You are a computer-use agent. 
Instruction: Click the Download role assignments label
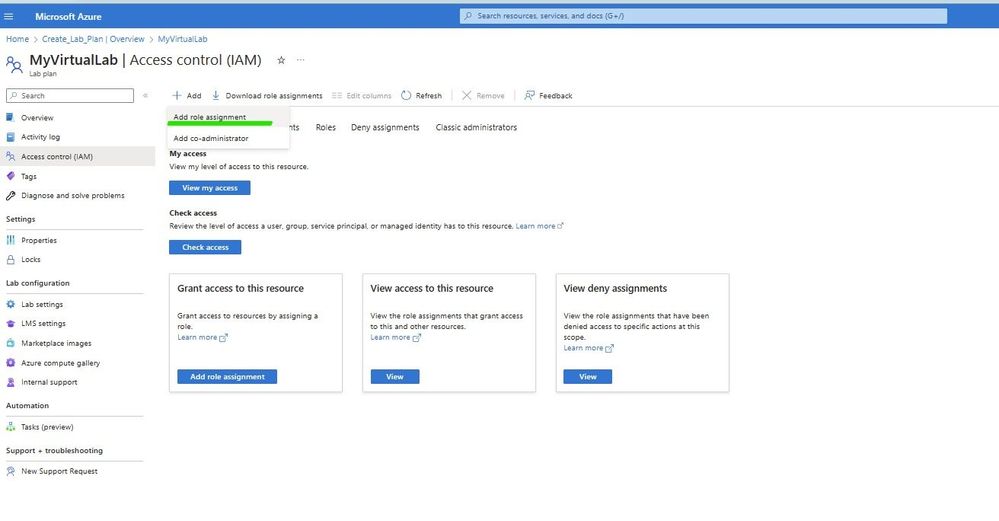pyautogui.click(x=274, y=96)
